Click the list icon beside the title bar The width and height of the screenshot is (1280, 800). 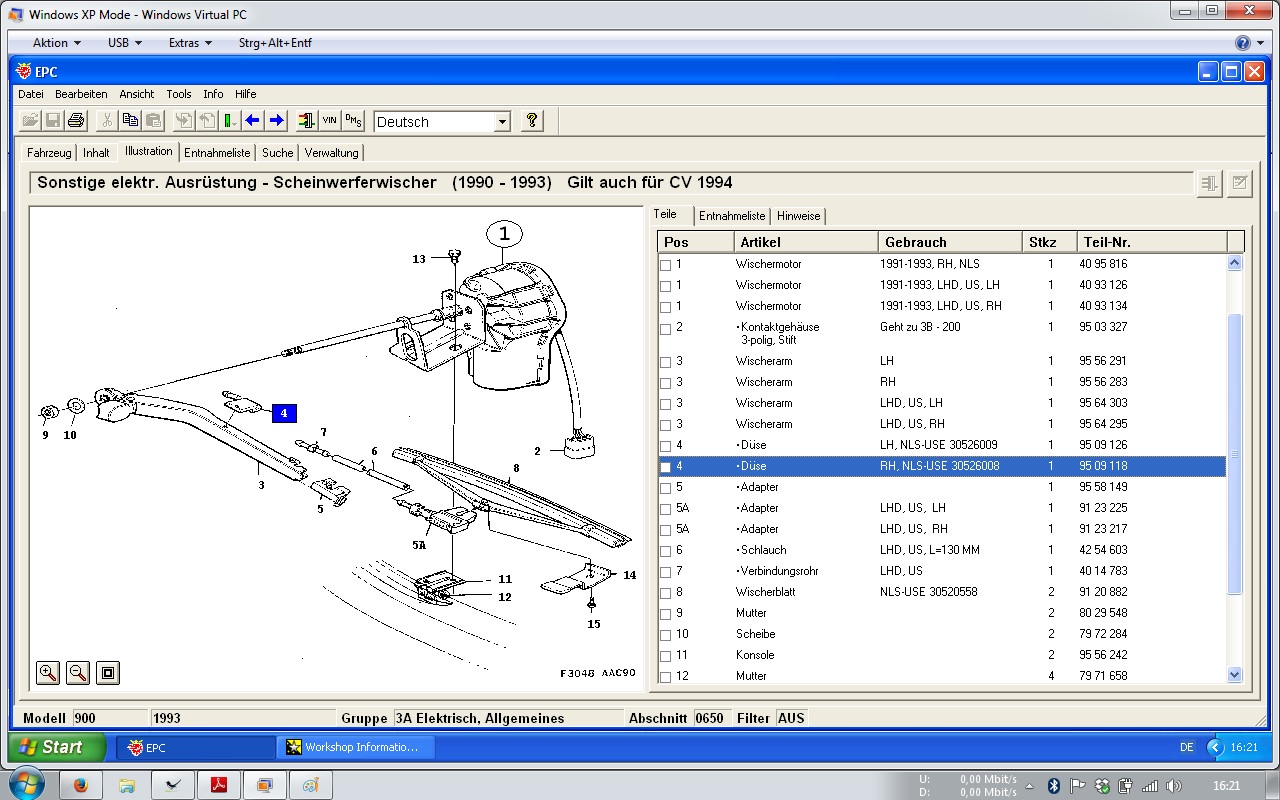click(1210, 183)
